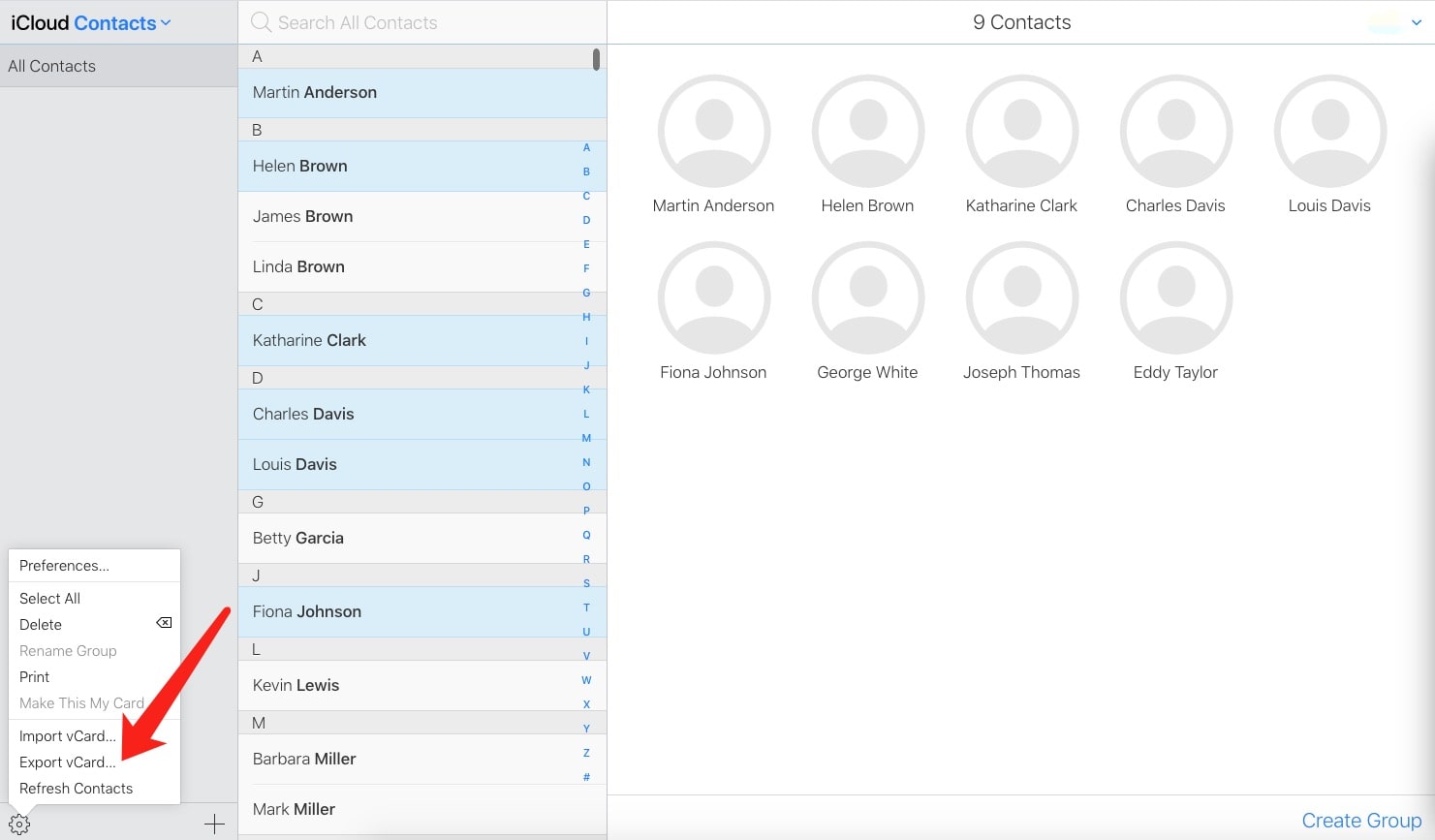Click Helen Brown's avatar
This screenshot has width=1435, height=840.
867,131
